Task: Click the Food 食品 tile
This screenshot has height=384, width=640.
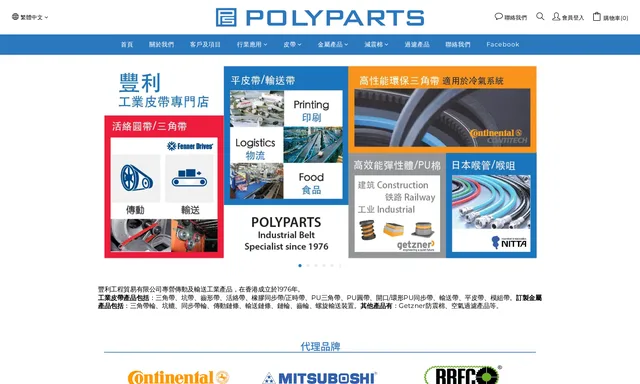Action: (x=312, y=181)
